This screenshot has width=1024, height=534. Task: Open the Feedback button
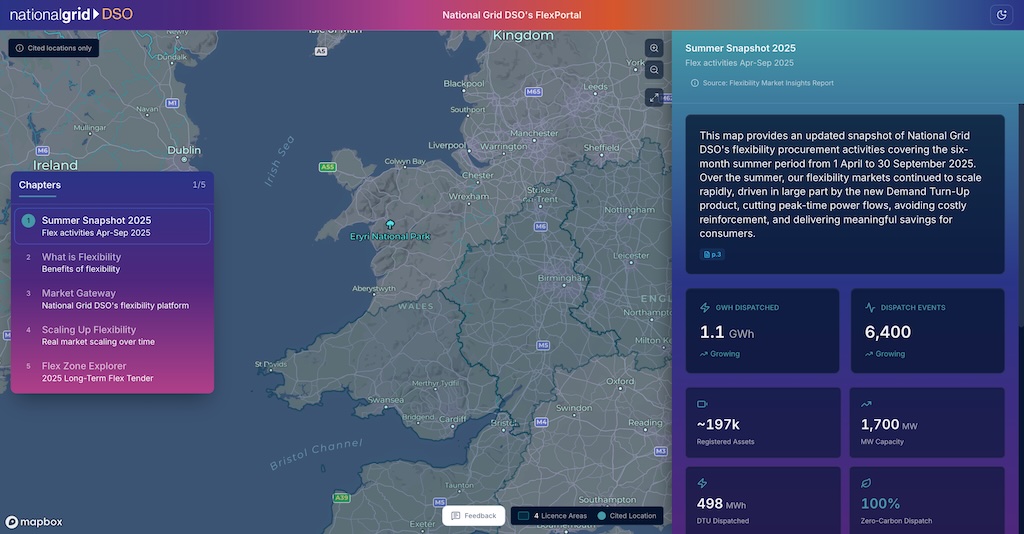474,516
